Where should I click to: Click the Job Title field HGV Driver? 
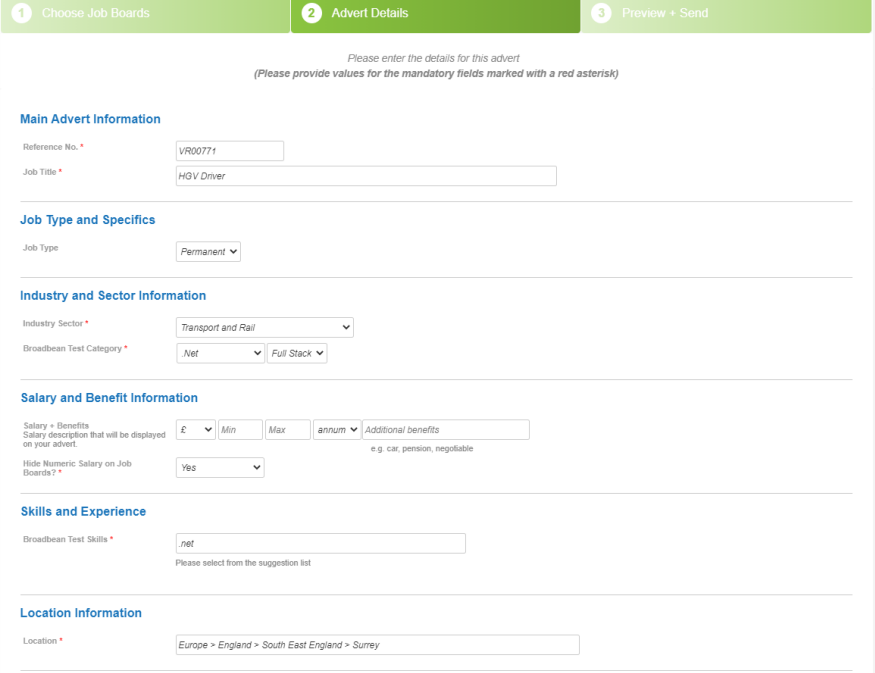coord(366,176)
